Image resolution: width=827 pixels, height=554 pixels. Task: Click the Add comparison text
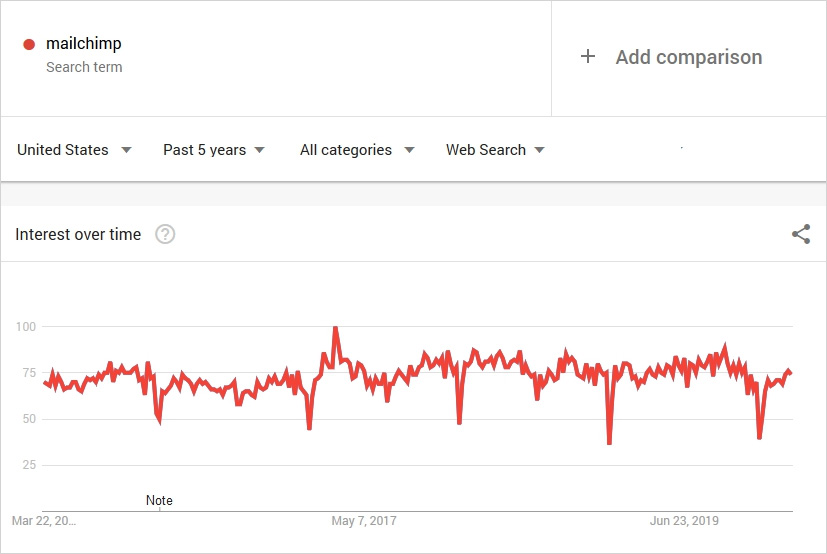688,57
